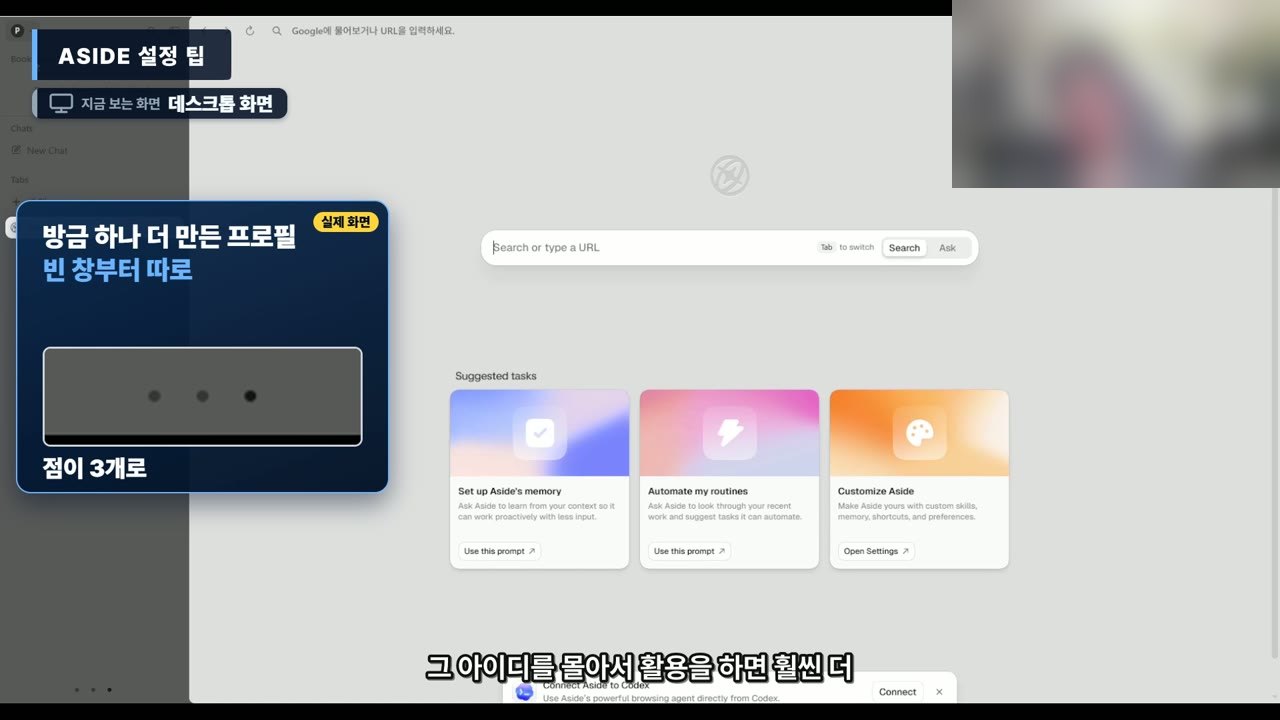Click the reload page icon
Viewport: 1280px width, 720px height.
(250, 31)
